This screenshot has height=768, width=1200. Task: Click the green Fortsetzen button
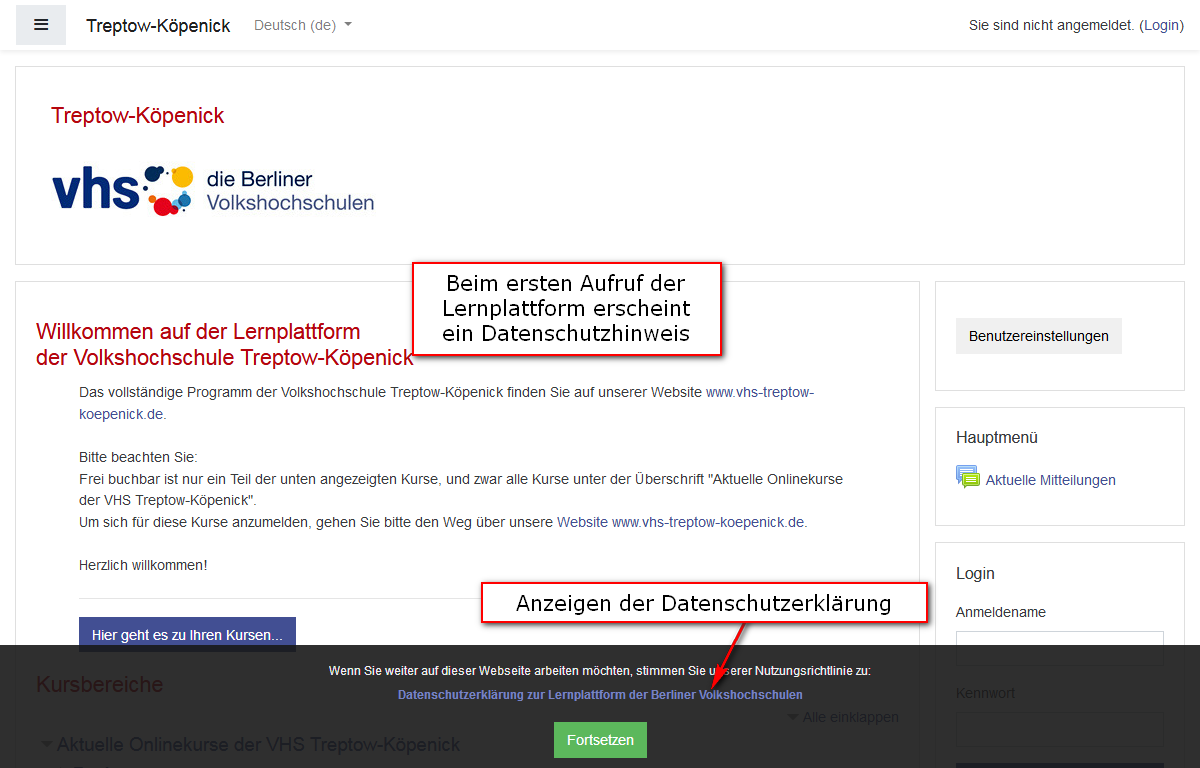pos(600,740)
